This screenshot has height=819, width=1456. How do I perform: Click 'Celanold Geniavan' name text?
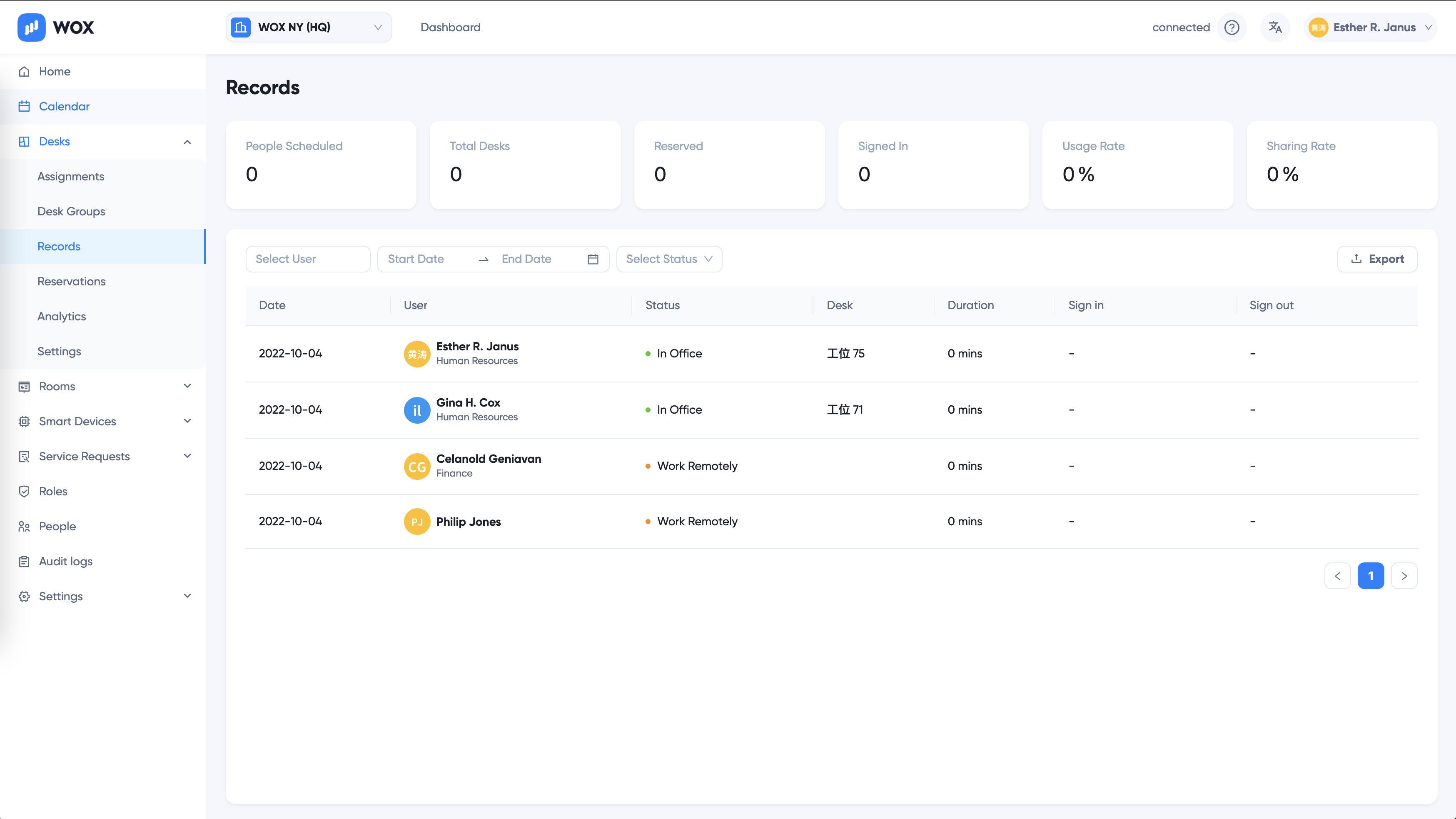[489, 459]
